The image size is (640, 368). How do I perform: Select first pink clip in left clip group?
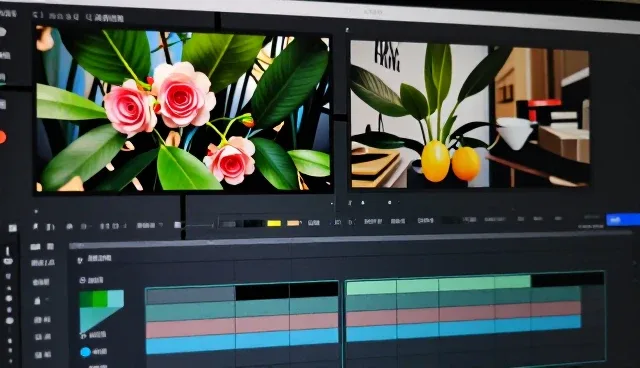(x=191, y=329)
